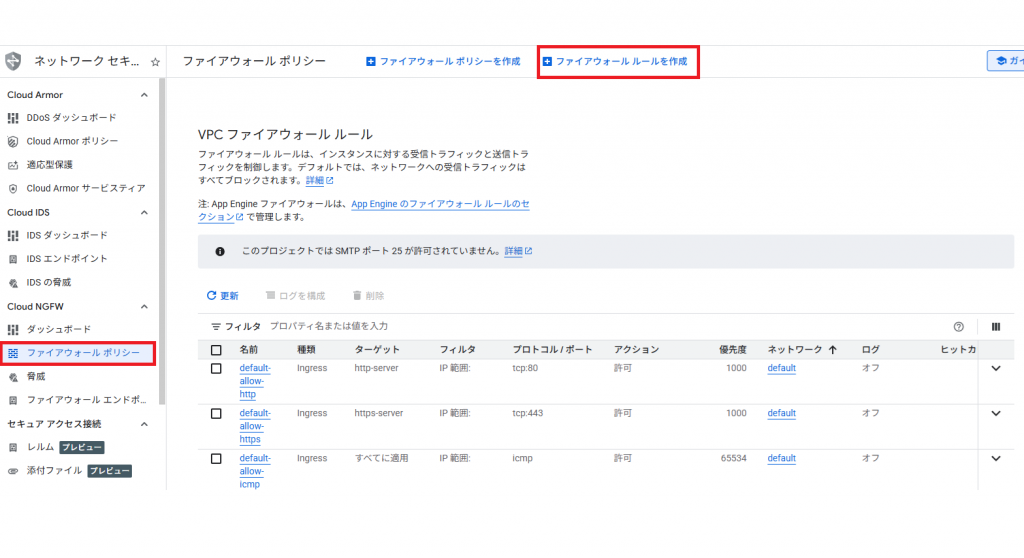Open the column display options icon
Image resolution: width=1024 pixels, height=558 pixels.
(x=995, y=327)
